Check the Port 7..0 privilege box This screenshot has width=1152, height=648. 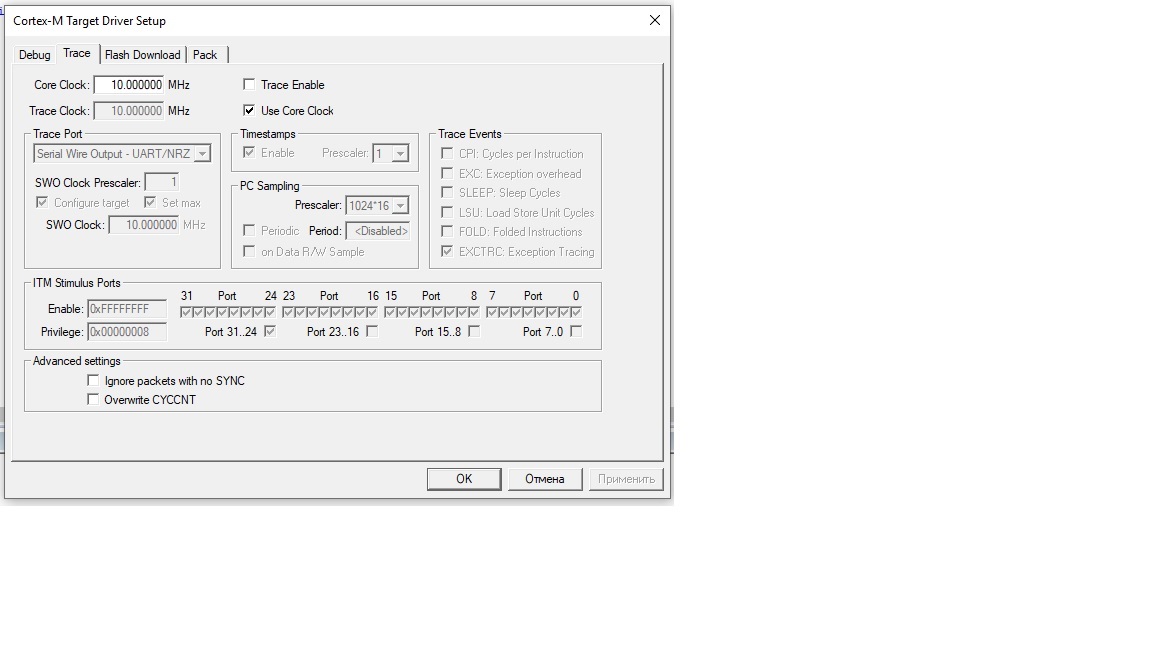(576, 332)
